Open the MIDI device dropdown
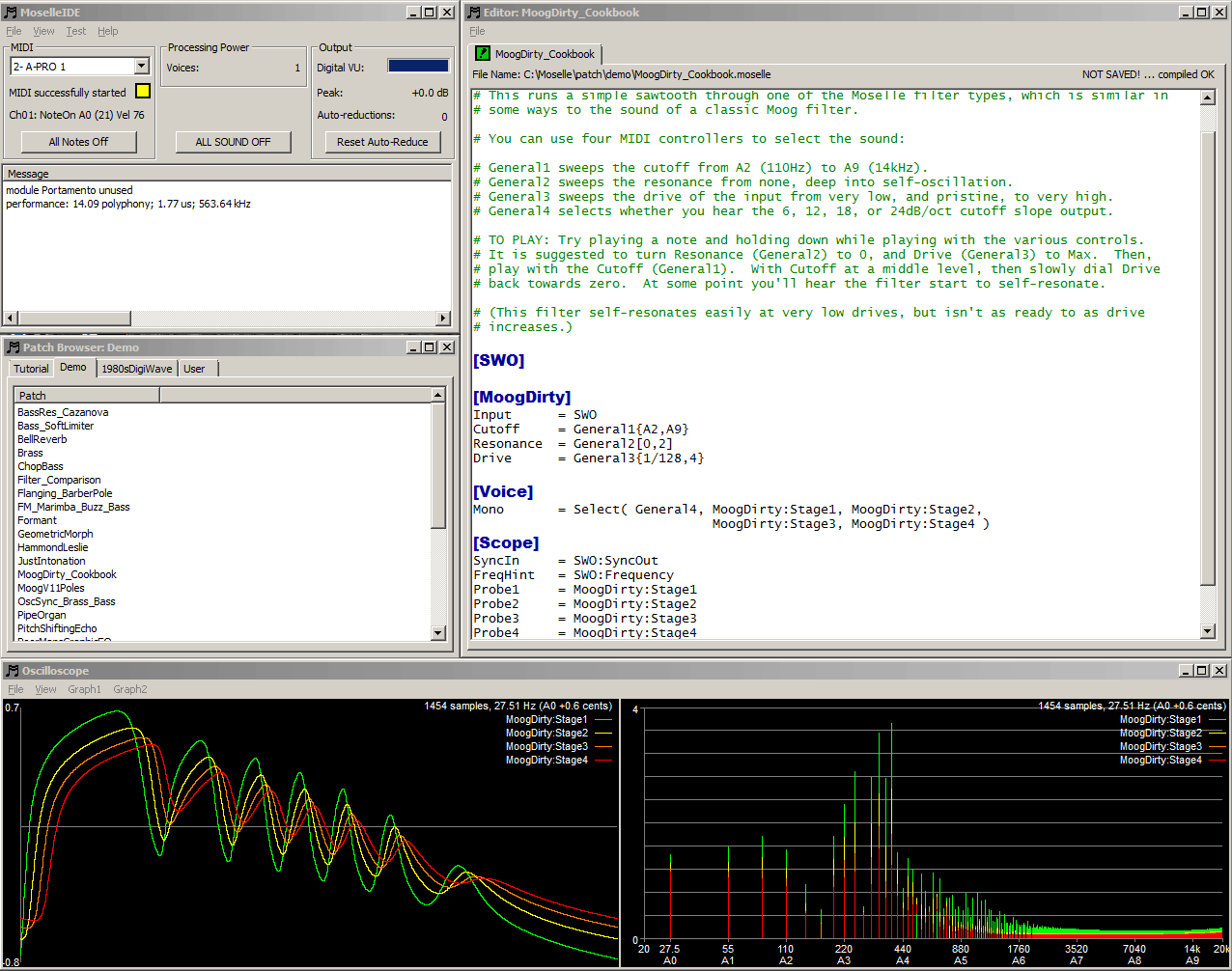The image size is (1232, 971). click(142, 67)
